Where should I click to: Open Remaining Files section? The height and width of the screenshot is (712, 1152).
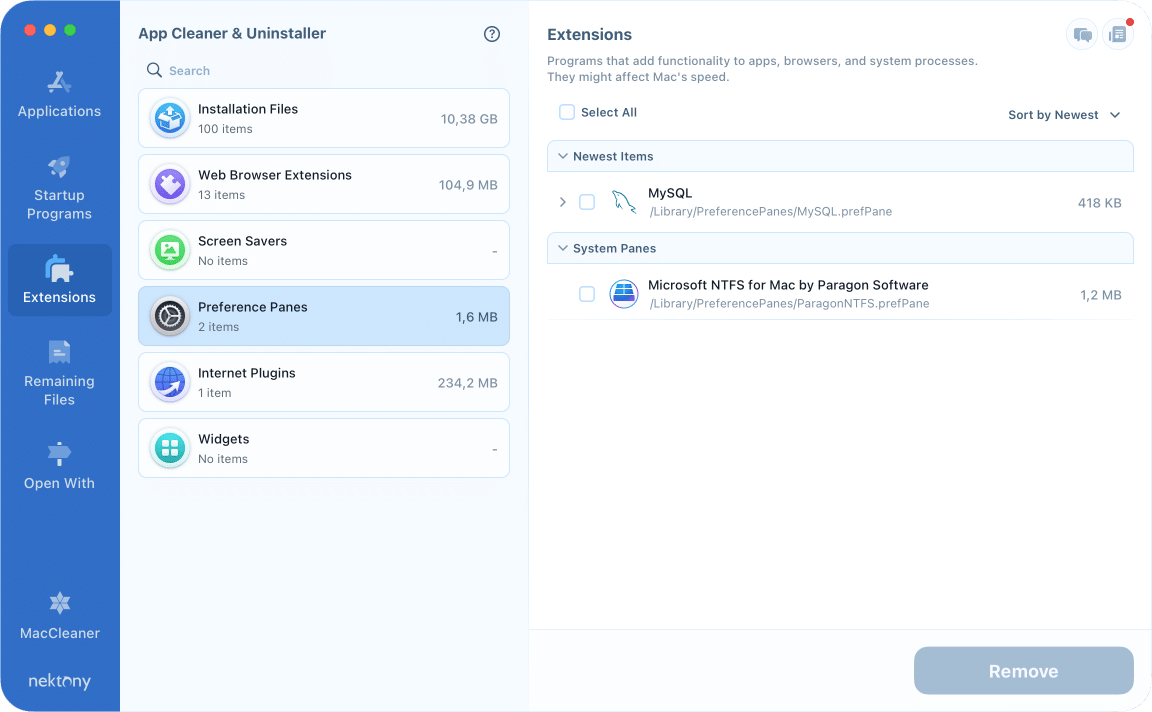click(60, 373)
